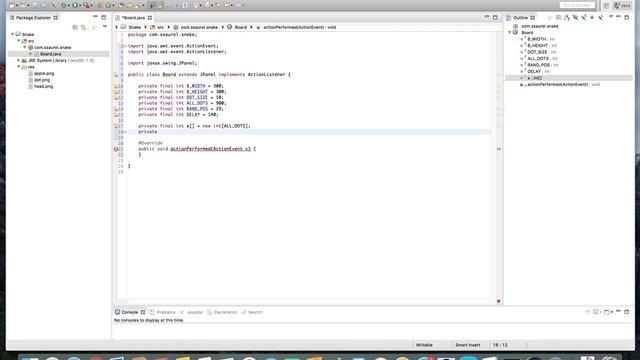Switch to the Console tab
Screen dimensions: 640x360
tap(130, 312)
